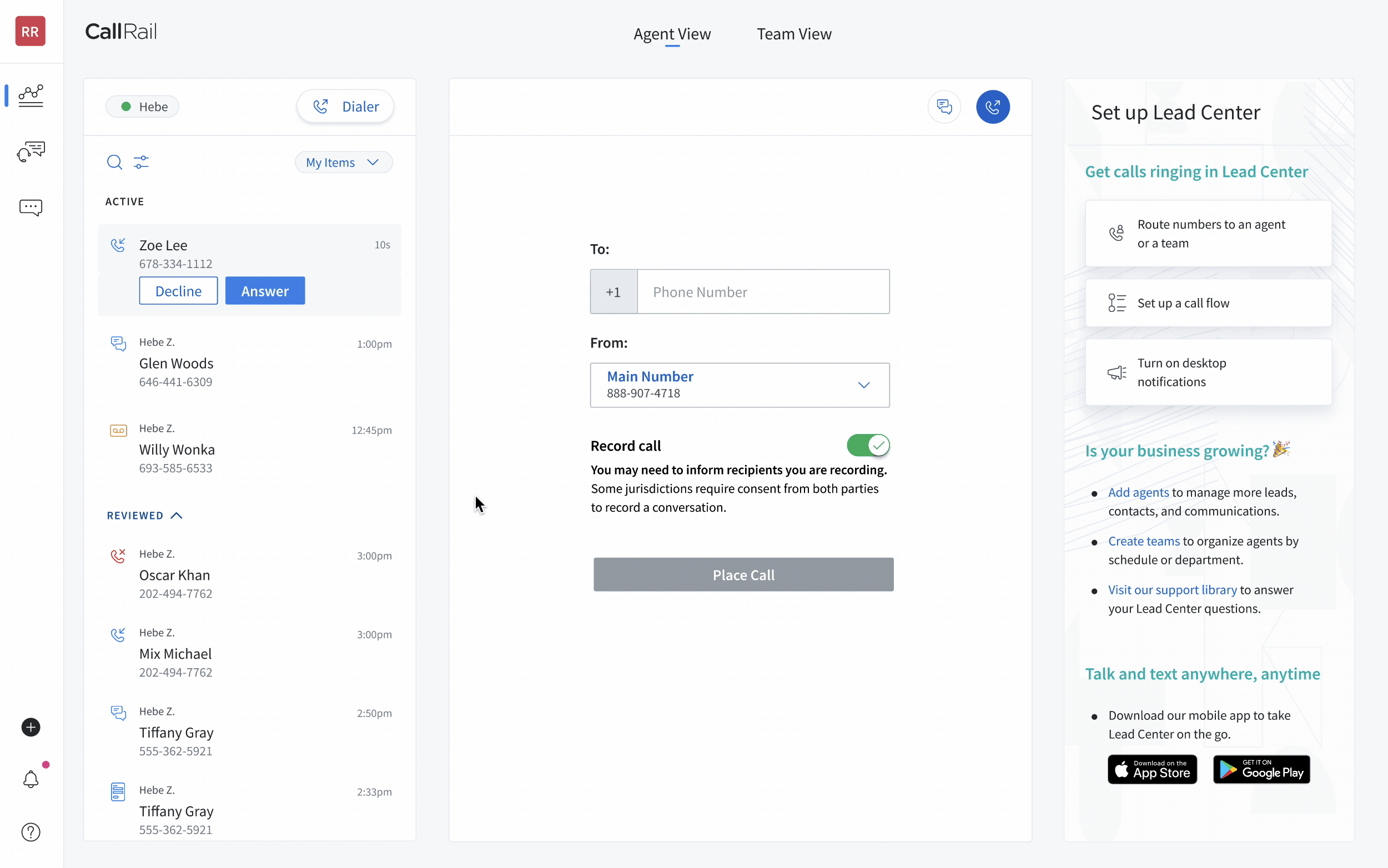This screenshot has width=1388, height=868.
Task: Follow the Create teams link
Action: pyautogui.click(x=1143, y=541)
